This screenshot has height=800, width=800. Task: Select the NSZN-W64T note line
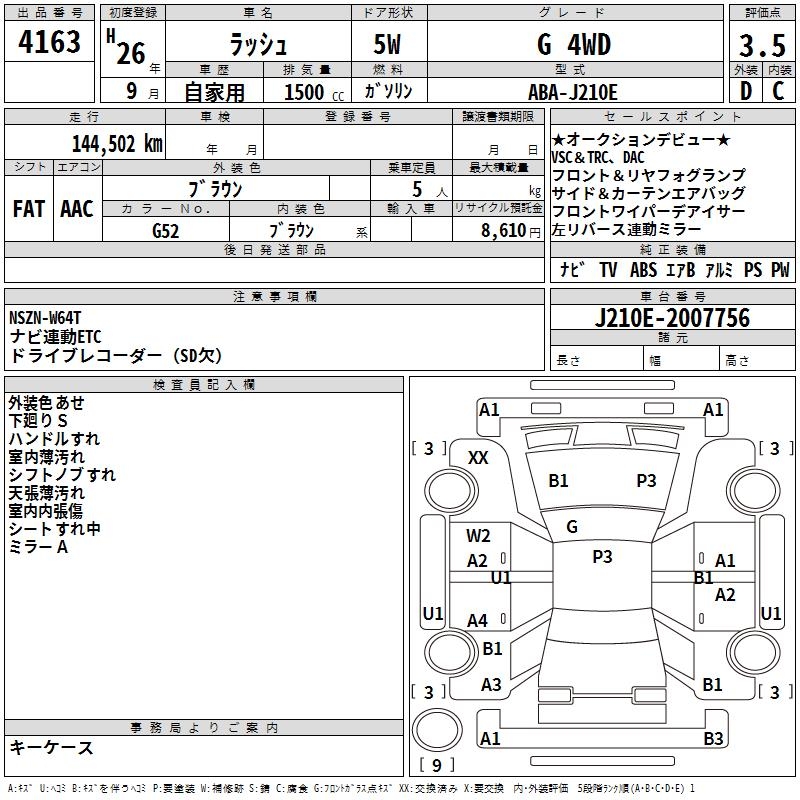pyautogui.click(x=45, y=318)
